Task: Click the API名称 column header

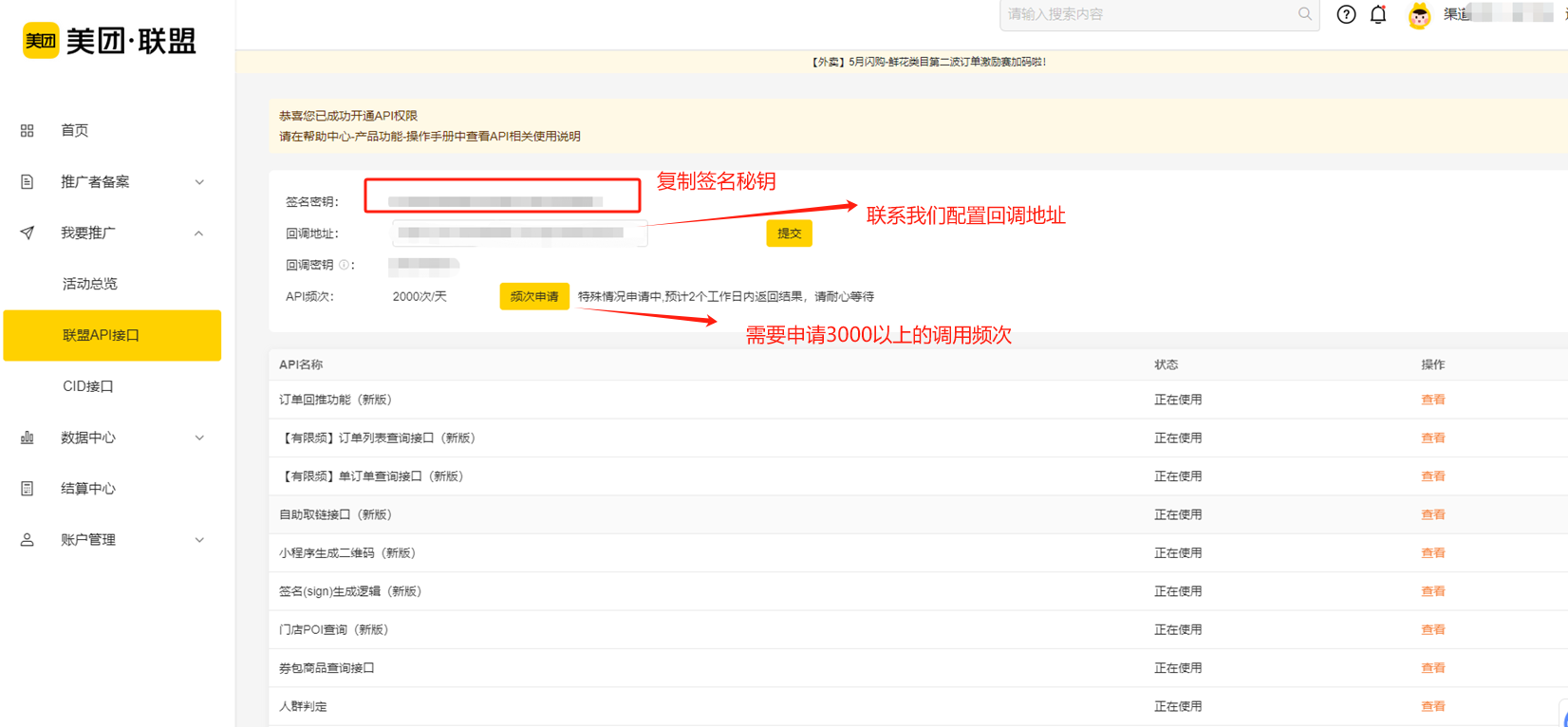Action: 301,364
